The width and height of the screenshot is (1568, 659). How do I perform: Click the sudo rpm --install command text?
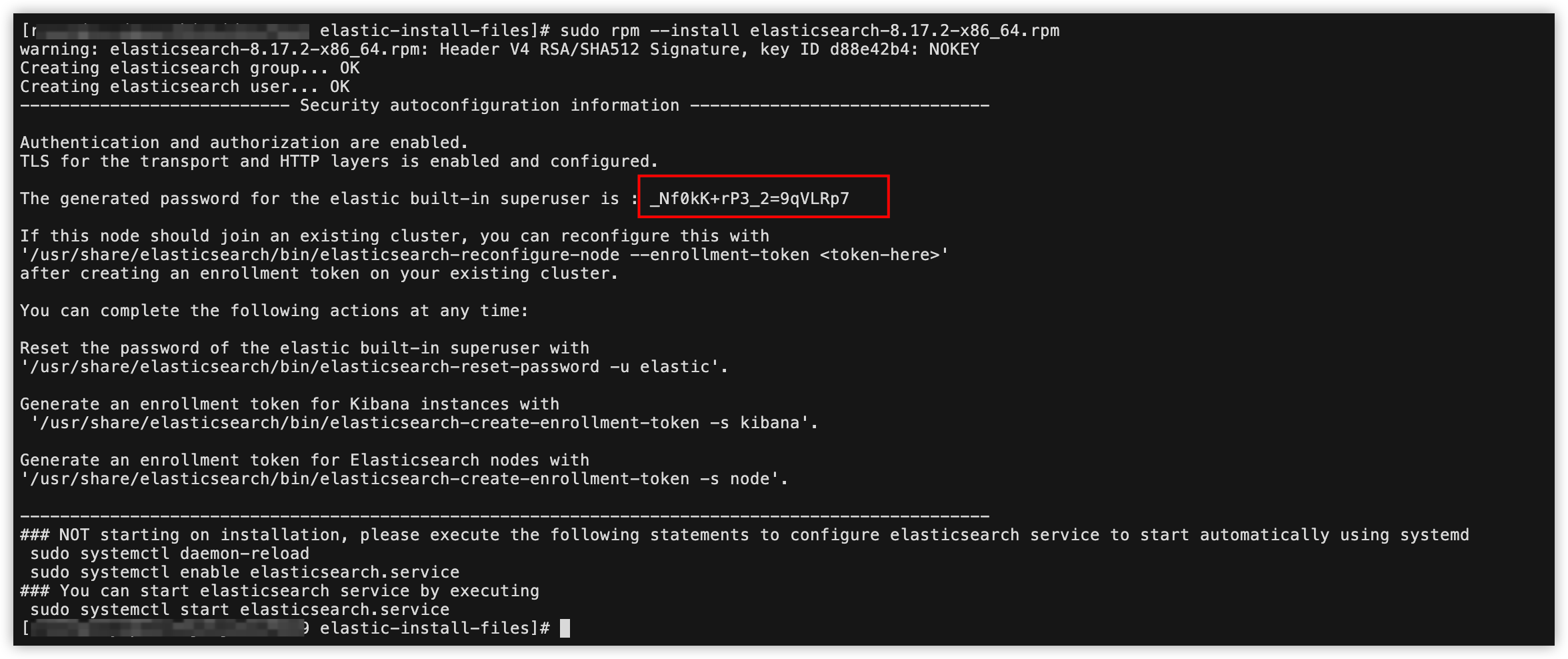pos(809,31)
